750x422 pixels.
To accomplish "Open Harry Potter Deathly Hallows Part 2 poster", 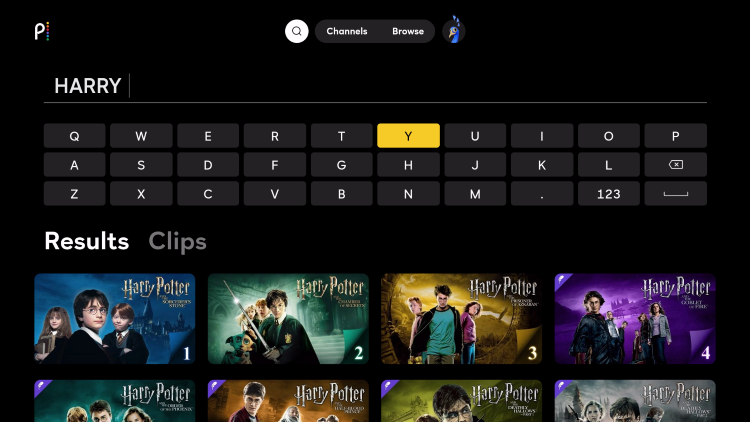I will coord(635,401).
